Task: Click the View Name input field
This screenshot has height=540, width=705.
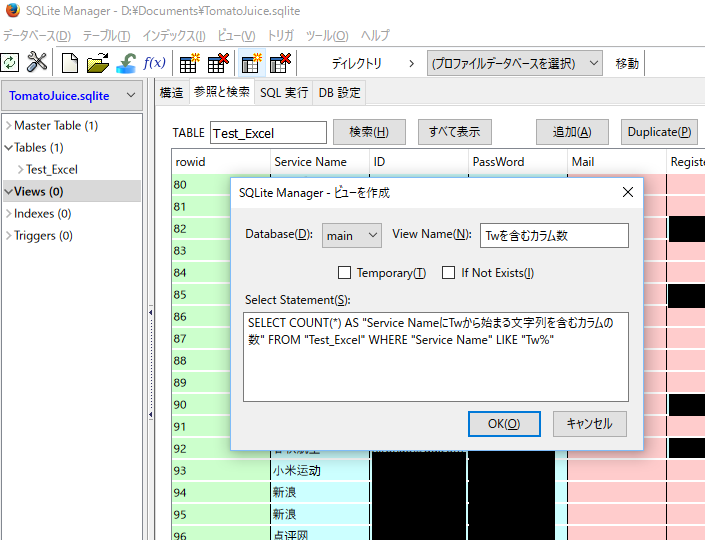Action: 553,235
